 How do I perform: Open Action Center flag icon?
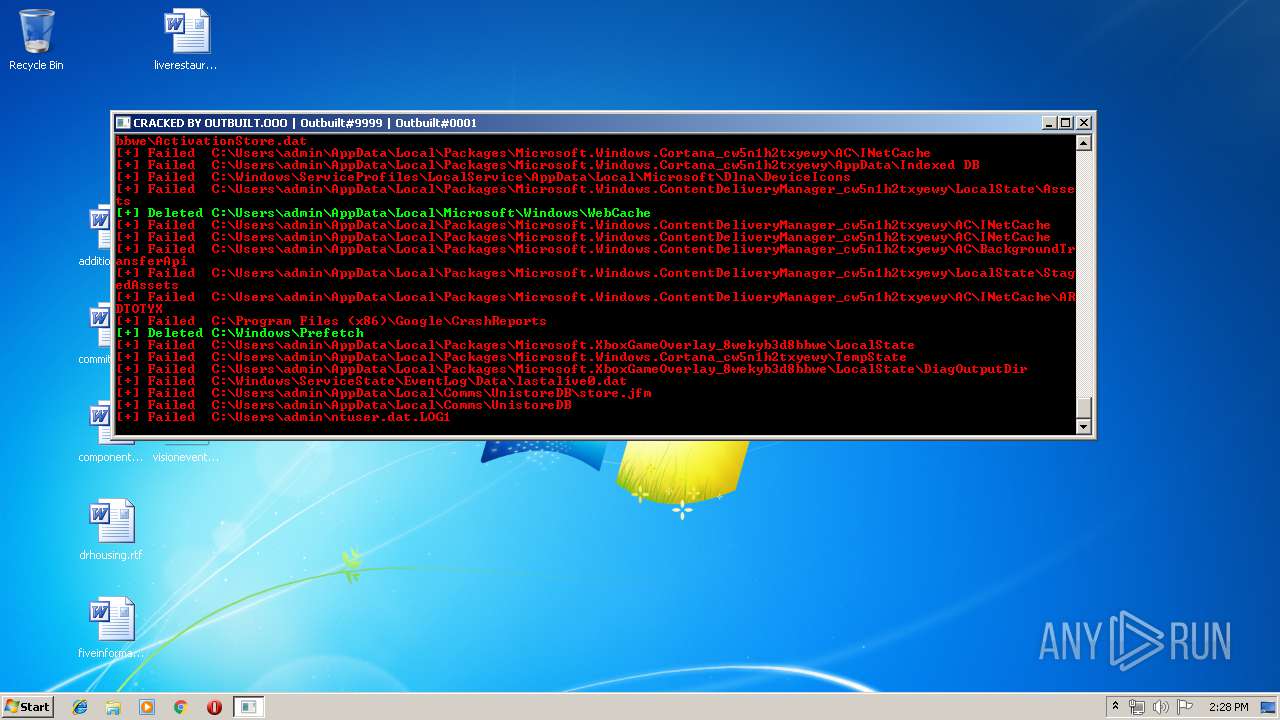click(x=1185, y=707)
